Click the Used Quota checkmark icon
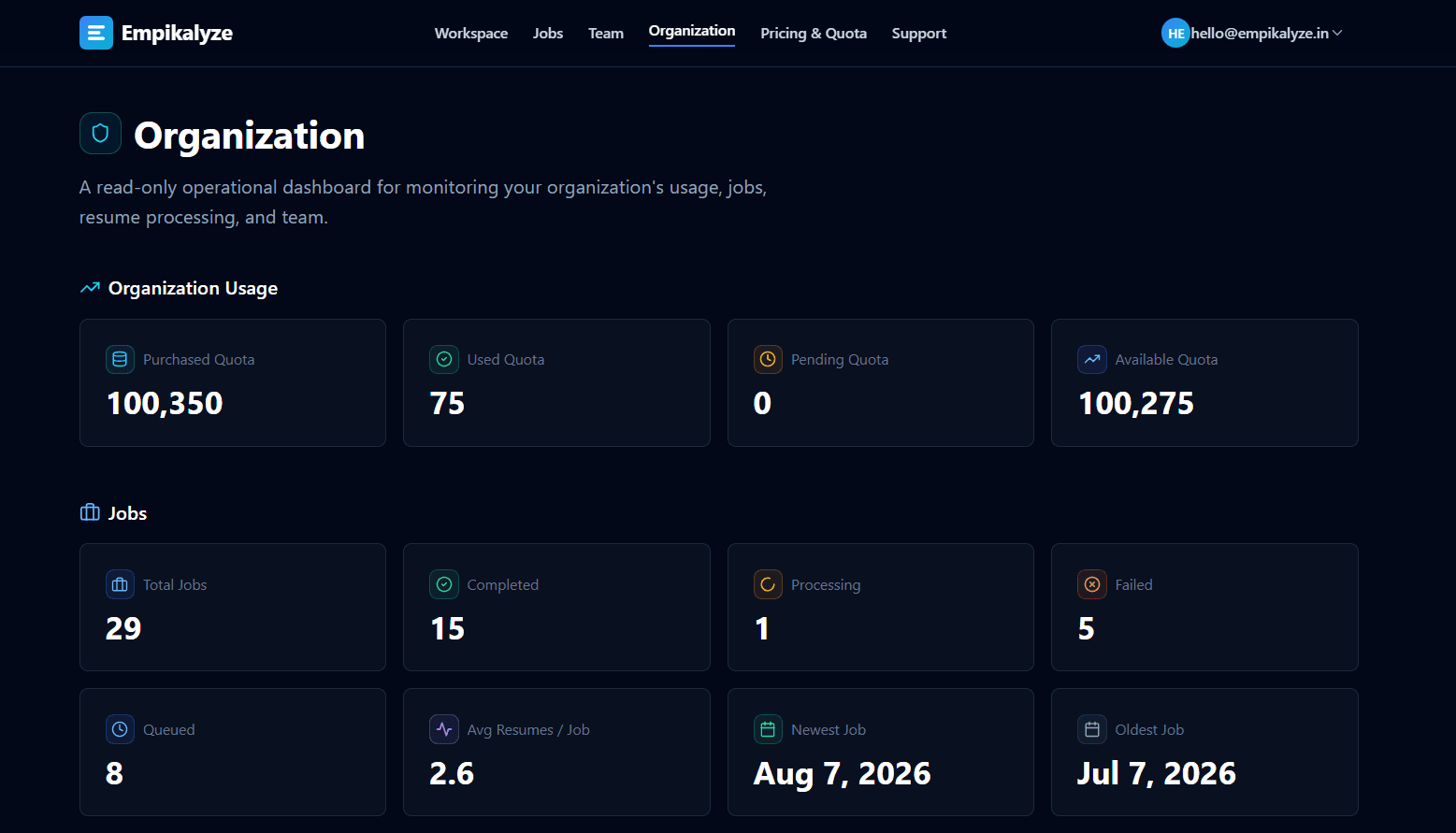Image resolution: width=1456 pixels, height=833 pixels. pyautogui.click(x=444, y=359)
